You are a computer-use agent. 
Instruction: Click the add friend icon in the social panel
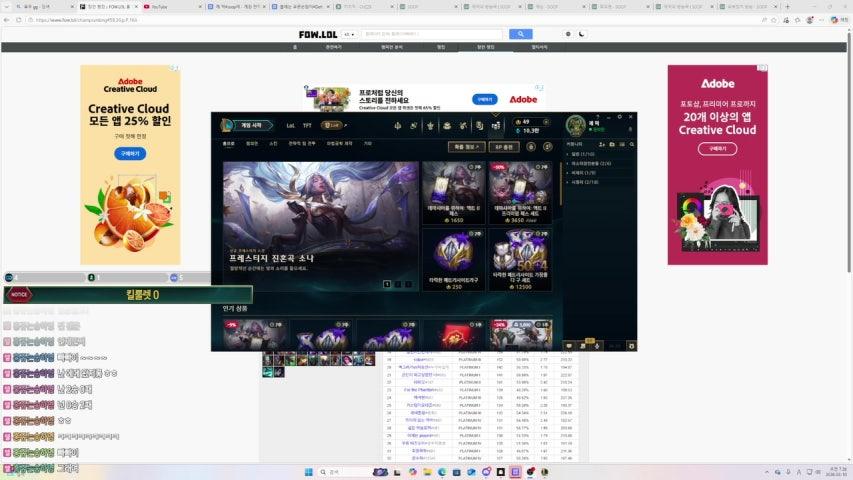(602, 144)
